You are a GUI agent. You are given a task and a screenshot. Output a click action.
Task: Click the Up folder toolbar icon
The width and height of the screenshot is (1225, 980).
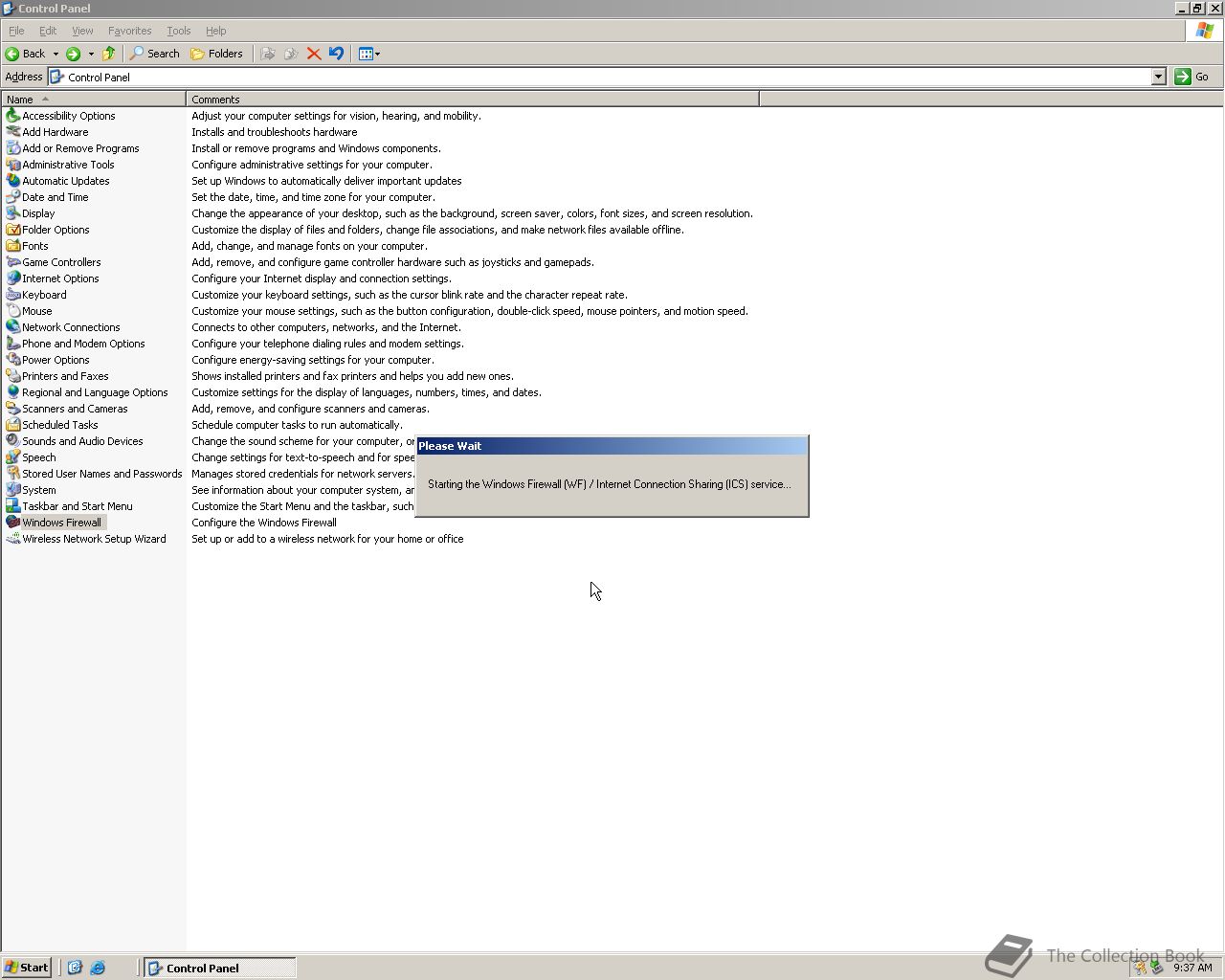pos(109,54)
